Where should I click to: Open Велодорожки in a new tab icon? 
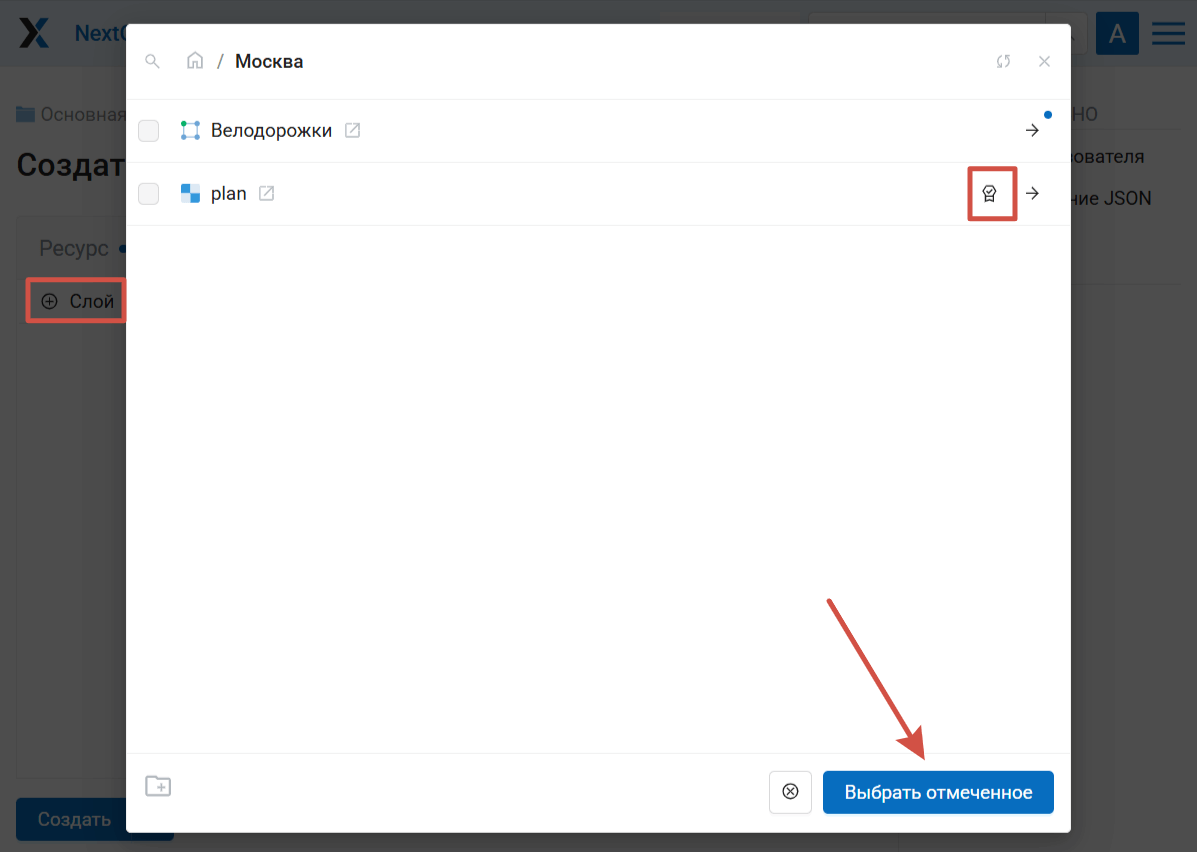point(352,130)
